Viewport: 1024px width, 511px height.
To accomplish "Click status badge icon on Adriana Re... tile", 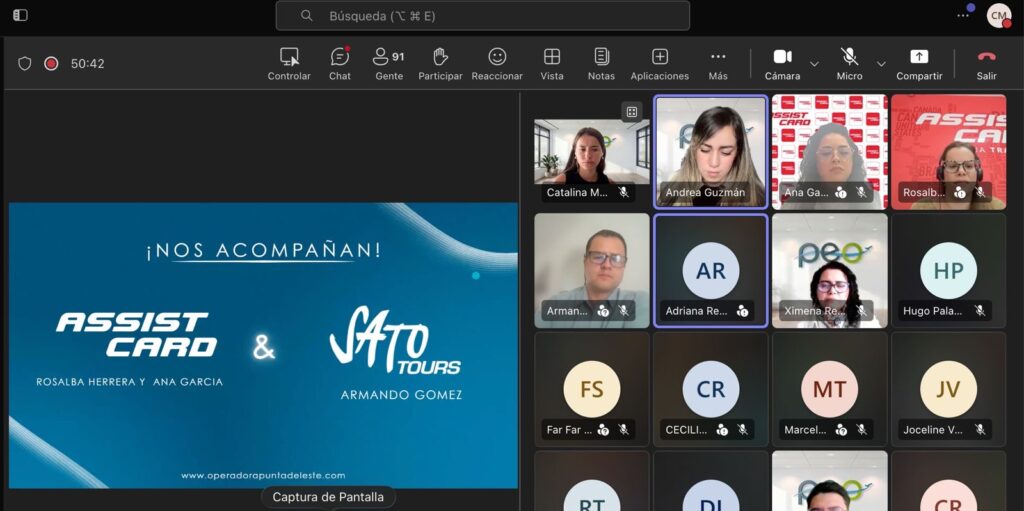I will [x=743, y=311].
